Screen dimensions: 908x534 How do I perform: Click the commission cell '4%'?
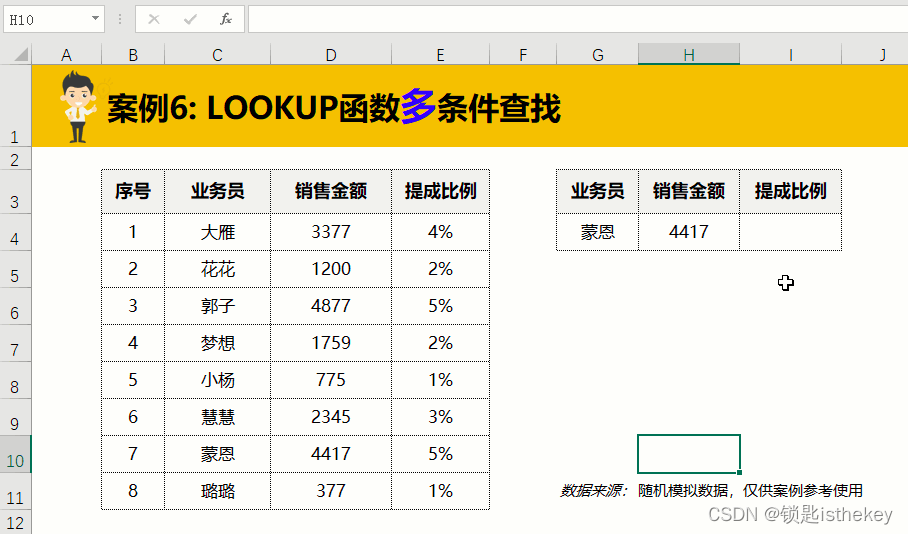[441, 232]
